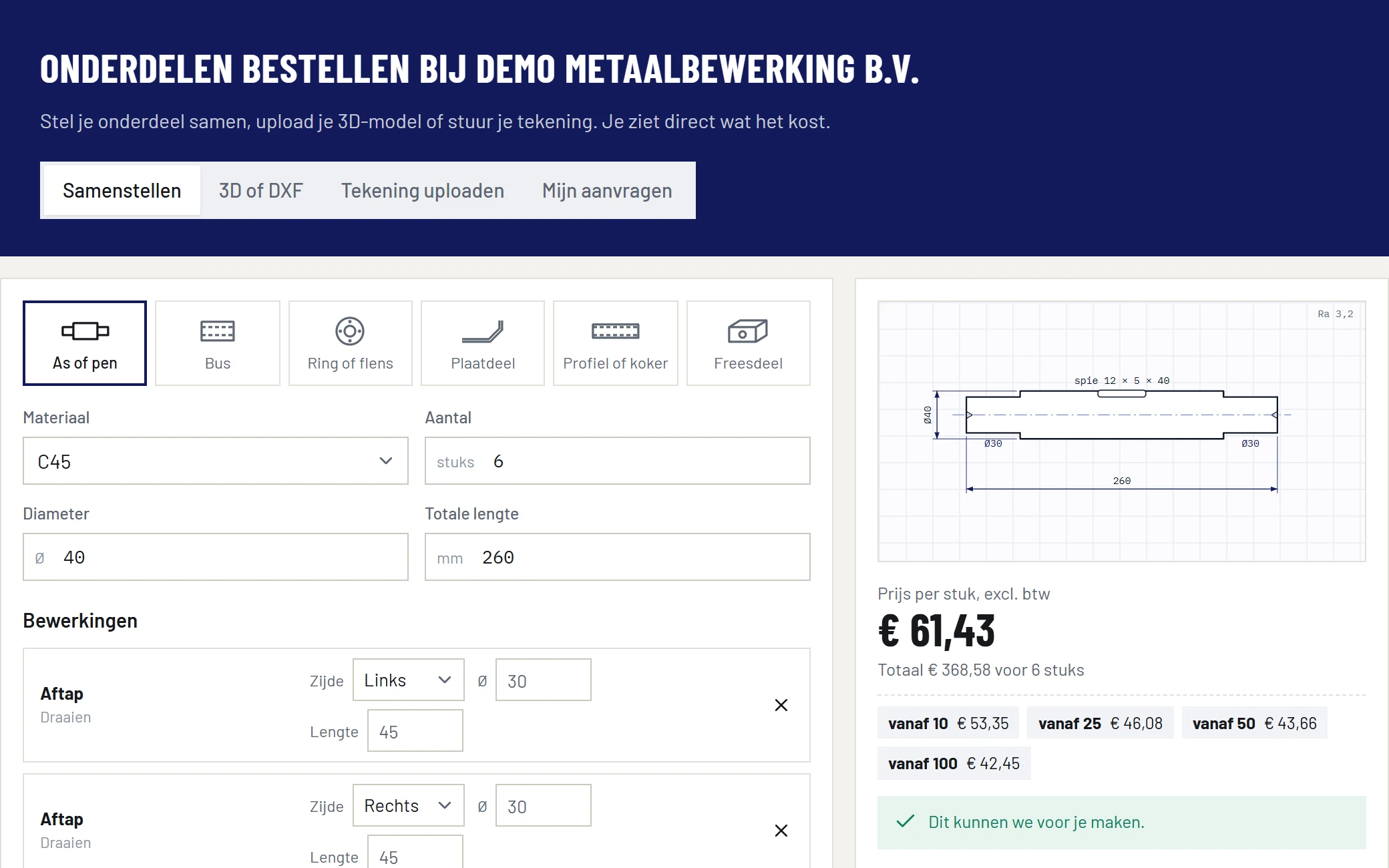Open the 'Mijn aanvragen' tab
Screen dimensions: 1389x868
(607, 190)
